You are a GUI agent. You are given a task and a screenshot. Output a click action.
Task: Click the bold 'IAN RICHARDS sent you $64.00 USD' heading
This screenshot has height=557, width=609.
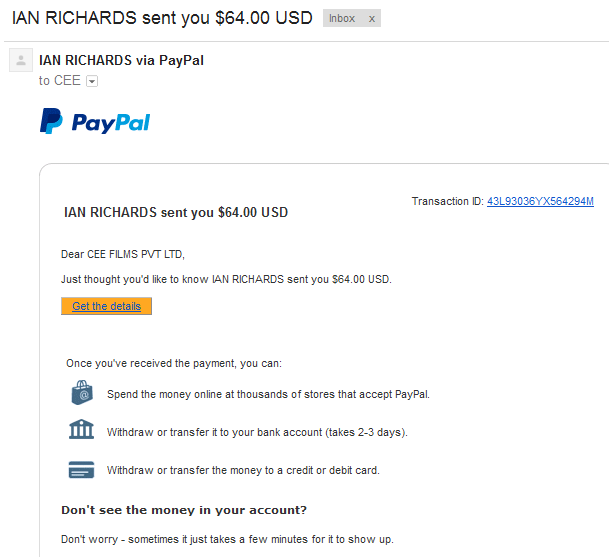click(x=176, y=212)
